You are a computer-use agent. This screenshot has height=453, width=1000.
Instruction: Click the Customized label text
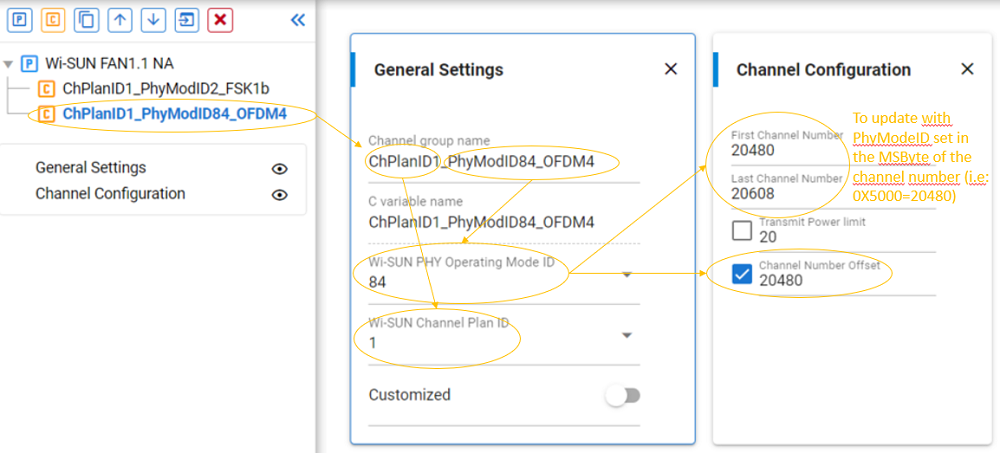409,394
